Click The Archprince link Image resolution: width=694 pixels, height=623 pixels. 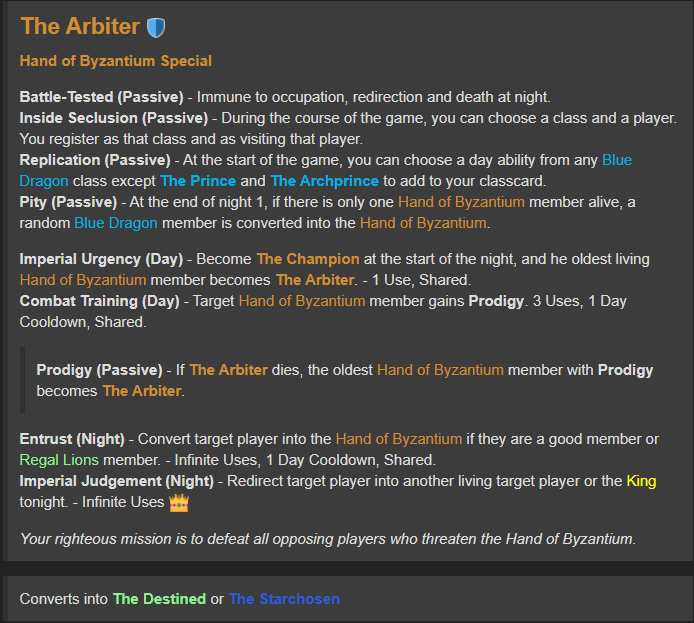point(324,181)
